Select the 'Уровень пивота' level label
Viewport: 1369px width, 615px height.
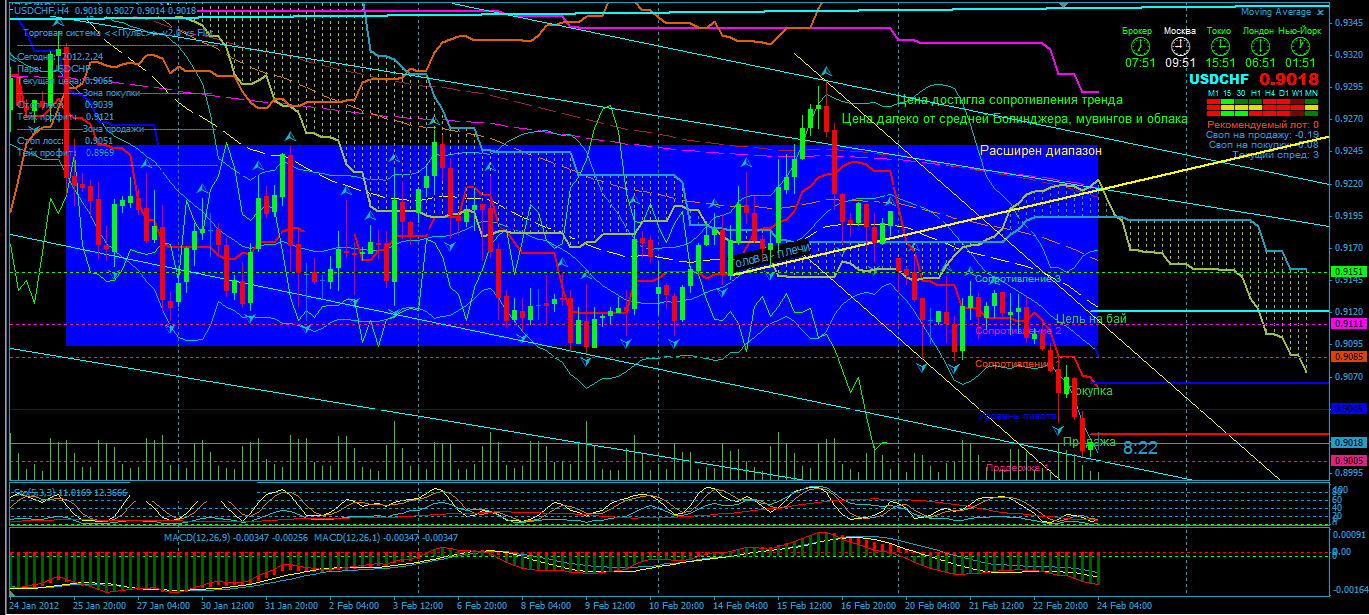(1018, 415)
